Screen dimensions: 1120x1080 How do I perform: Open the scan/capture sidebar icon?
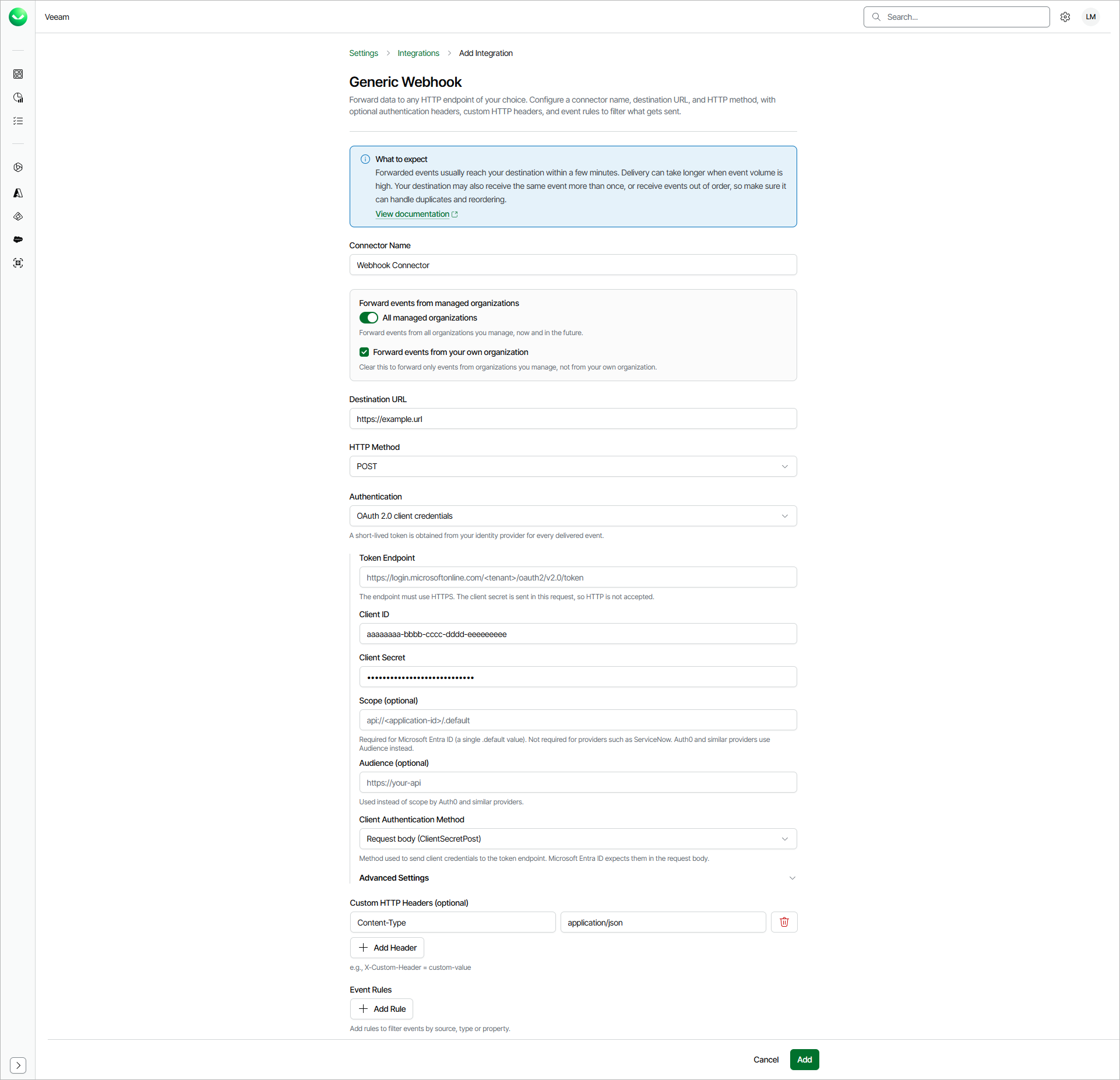(18, 263)
